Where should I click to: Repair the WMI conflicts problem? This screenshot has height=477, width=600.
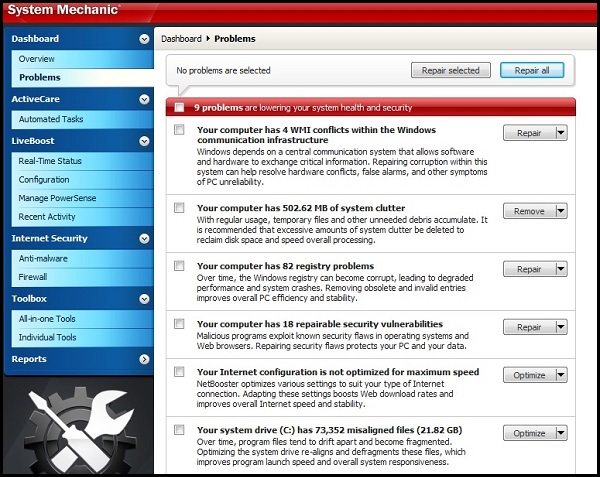pos(529,133)
